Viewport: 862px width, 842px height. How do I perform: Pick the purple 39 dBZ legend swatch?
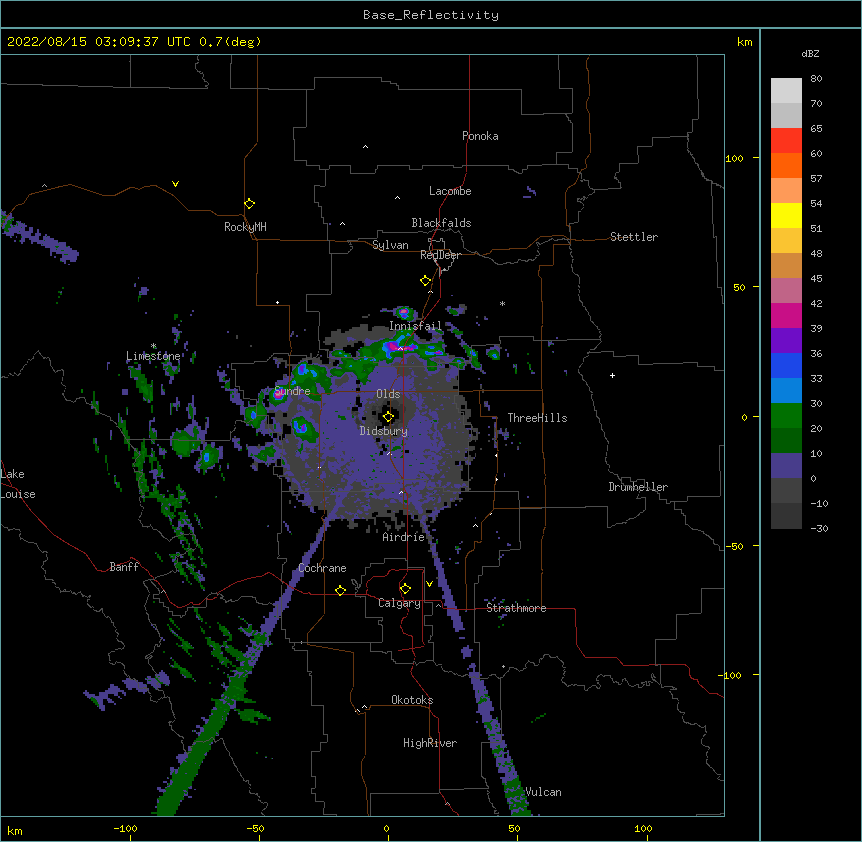coord(786,341)
